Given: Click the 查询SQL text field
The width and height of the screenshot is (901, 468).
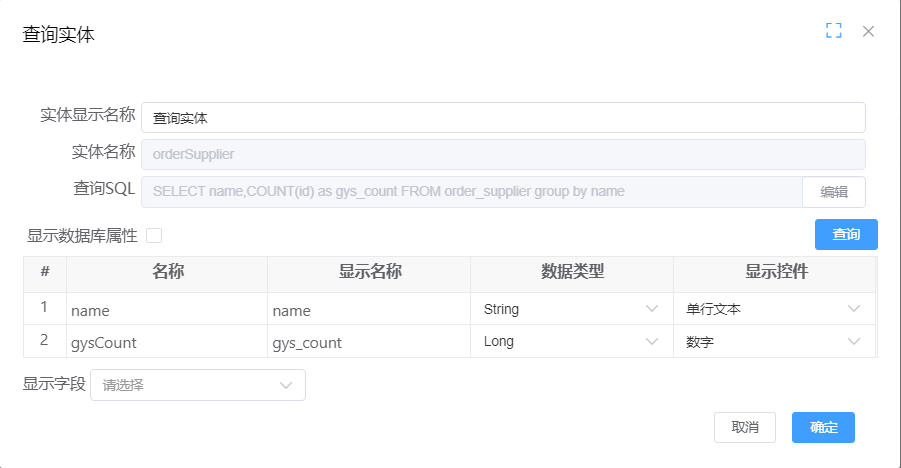Looking at the screenshot, I should point(472,192).
